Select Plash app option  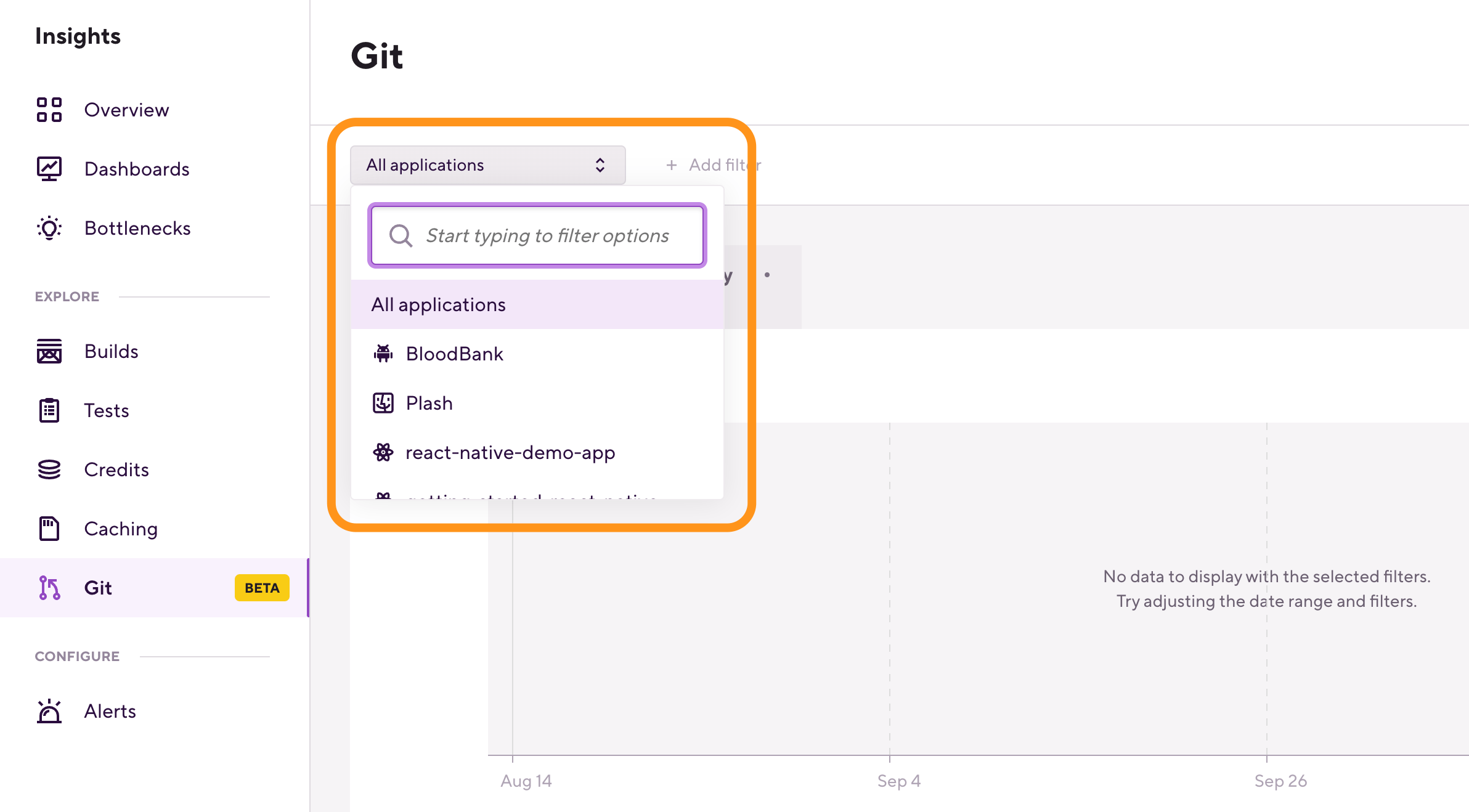click(x=429, y=404)
